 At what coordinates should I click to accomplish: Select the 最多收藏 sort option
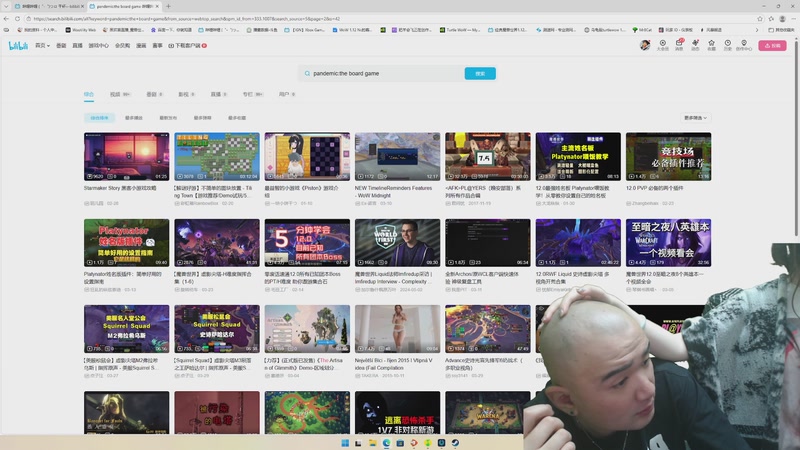(237, 118)
